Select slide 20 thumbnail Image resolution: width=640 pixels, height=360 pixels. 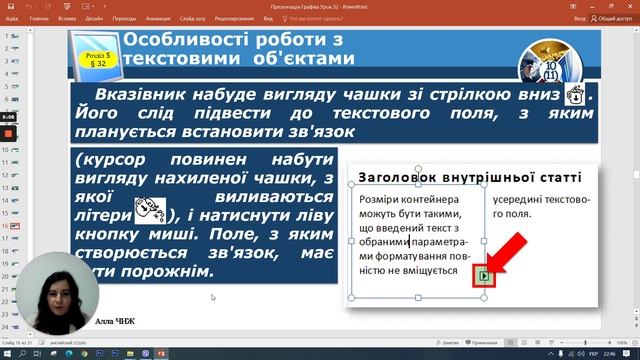pyautogui.click(x=15, y=276)
